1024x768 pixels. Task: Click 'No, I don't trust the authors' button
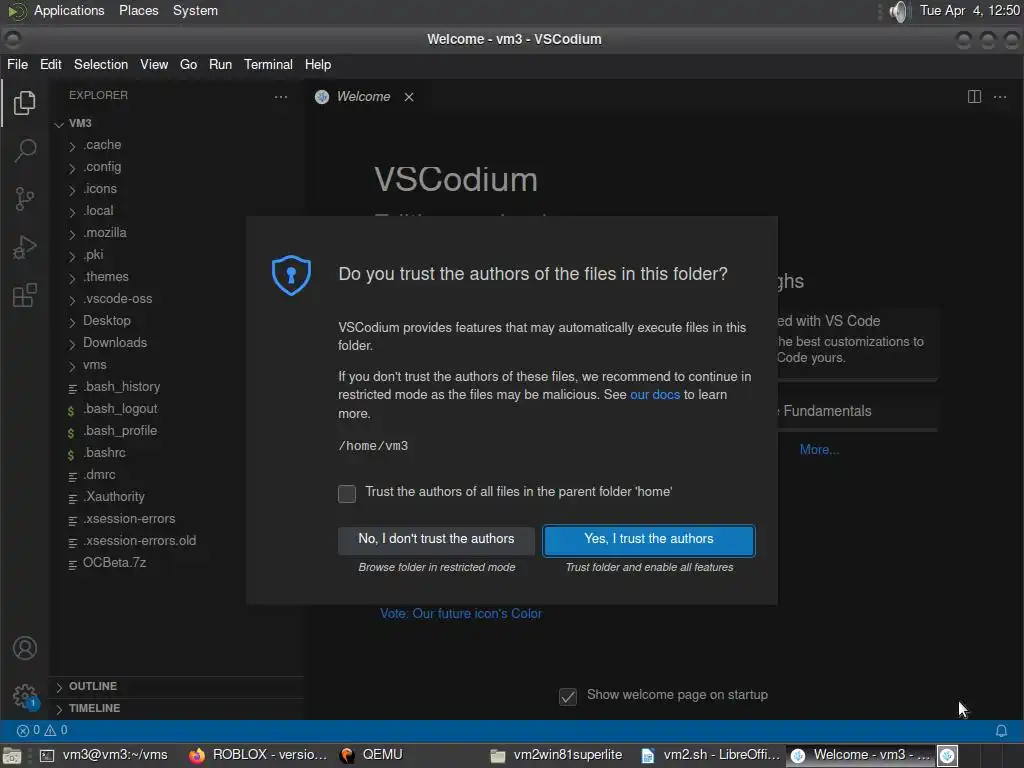(x=436, y=540)
